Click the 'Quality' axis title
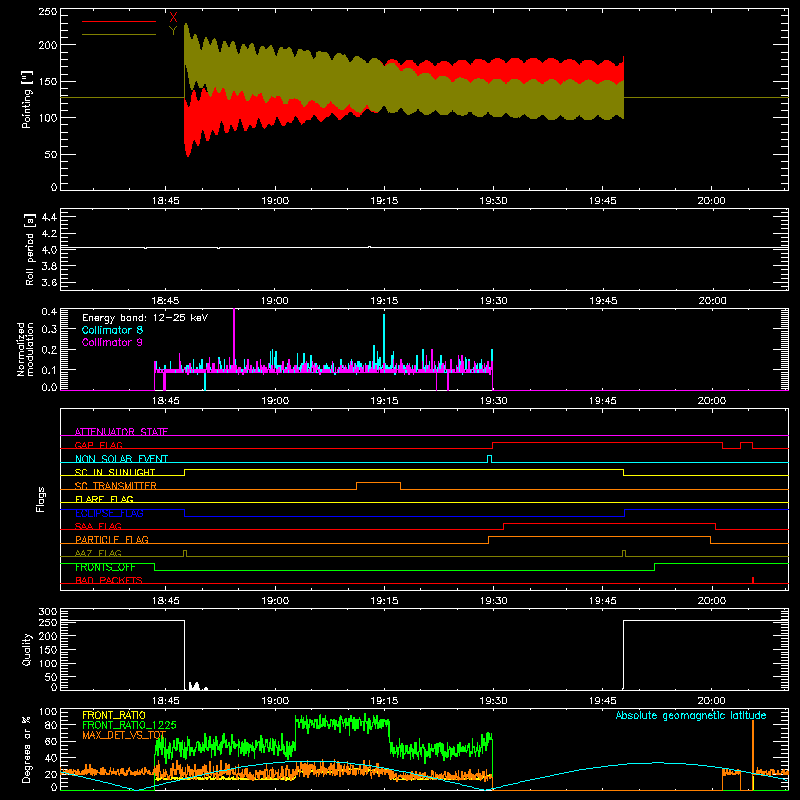This screenshot has width=800, height=800. click(27, 649)
